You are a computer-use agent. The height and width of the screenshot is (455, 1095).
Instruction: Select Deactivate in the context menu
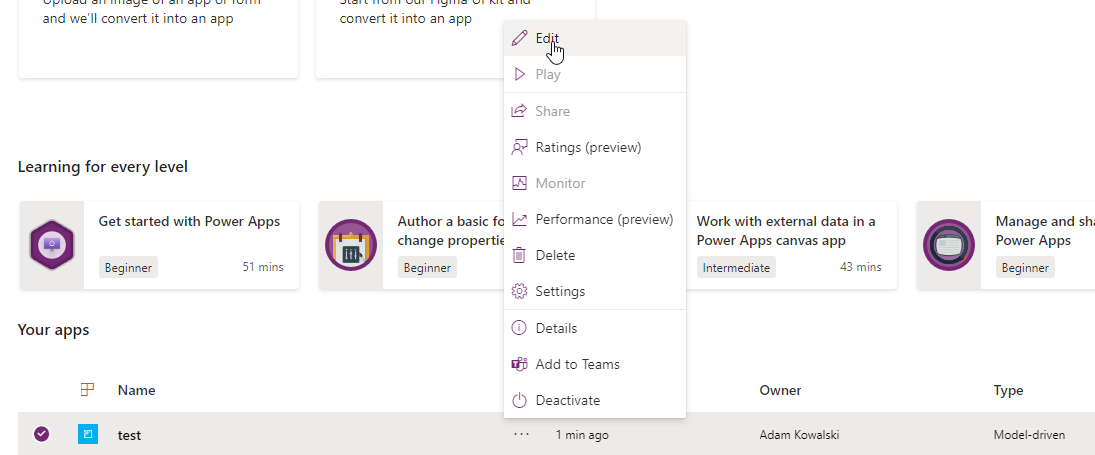click(594, 401)
